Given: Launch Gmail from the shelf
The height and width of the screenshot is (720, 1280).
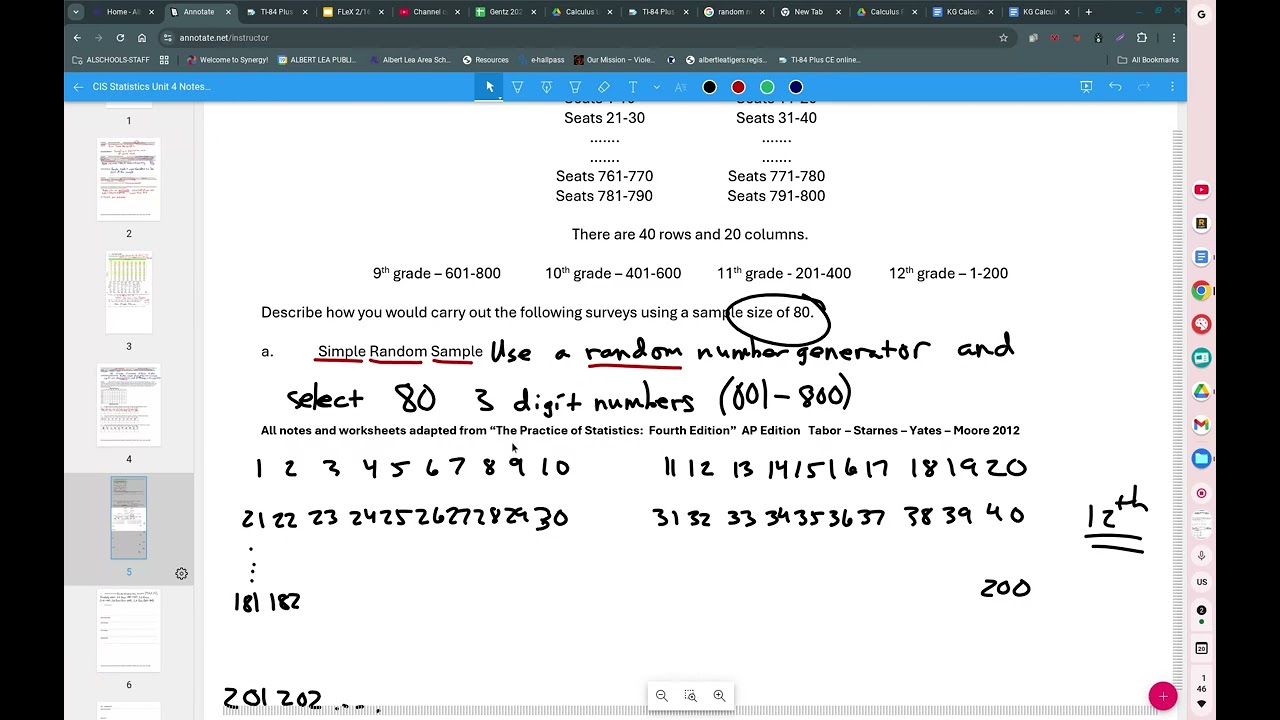Looking at the screenshot, I should click(1201, 425).
